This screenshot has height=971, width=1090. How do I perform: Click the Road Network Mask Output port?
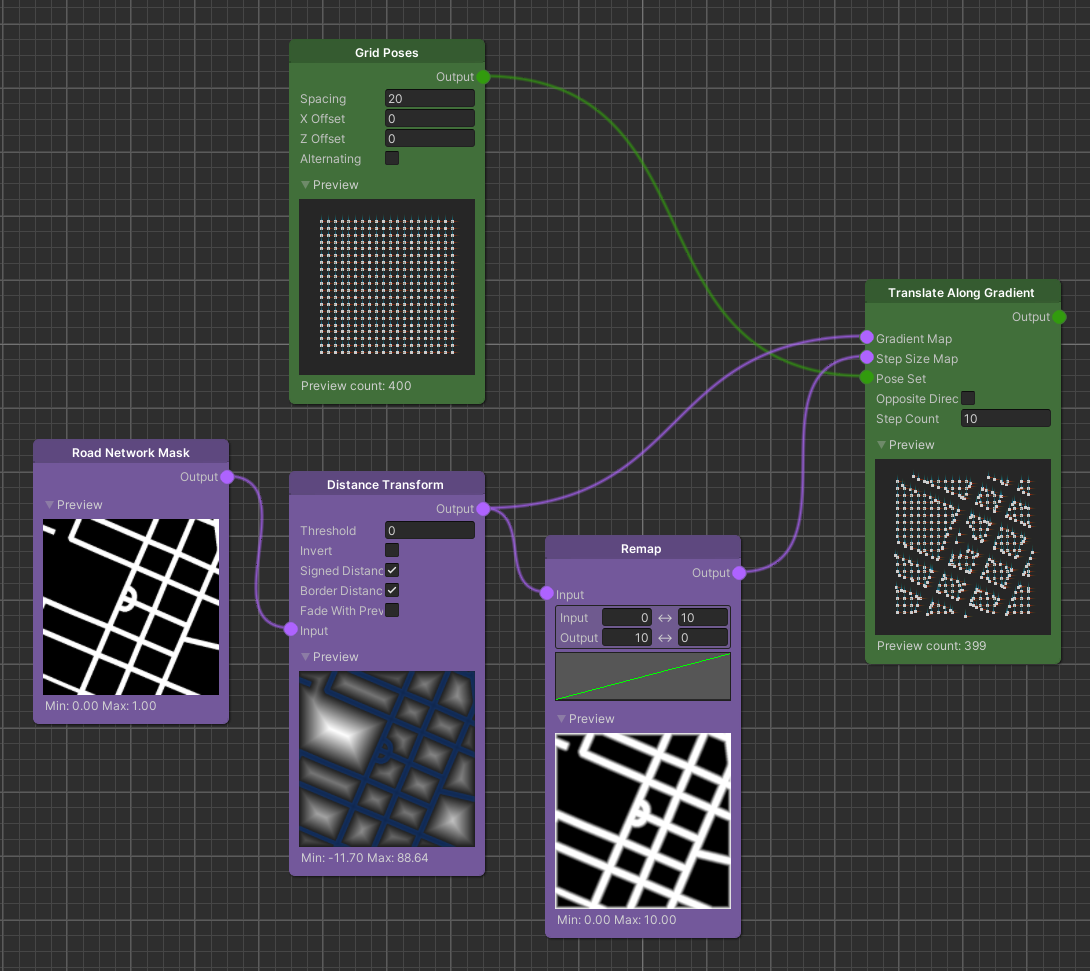tap(227, 477)
